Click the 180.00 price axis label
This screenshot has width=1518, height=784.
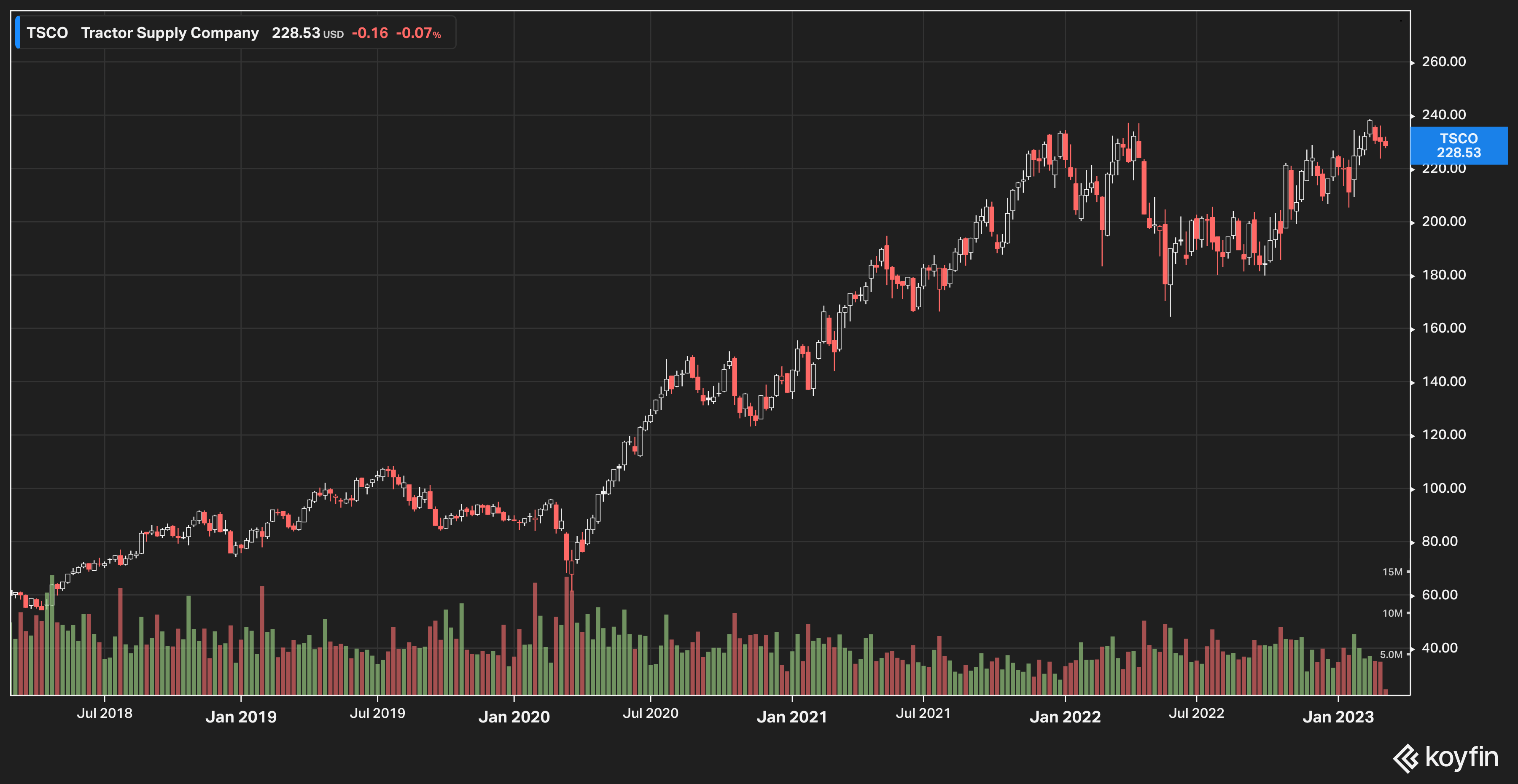[1444, 275]
